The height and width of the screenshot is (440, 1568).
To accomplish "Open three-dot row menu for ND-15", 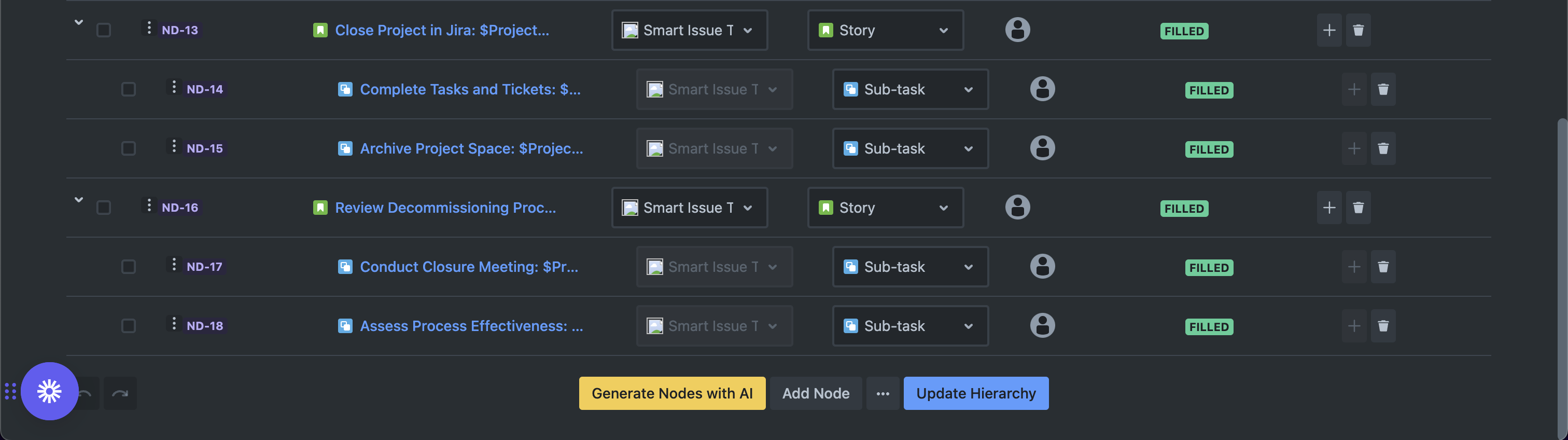I will [x=174, y=146].
